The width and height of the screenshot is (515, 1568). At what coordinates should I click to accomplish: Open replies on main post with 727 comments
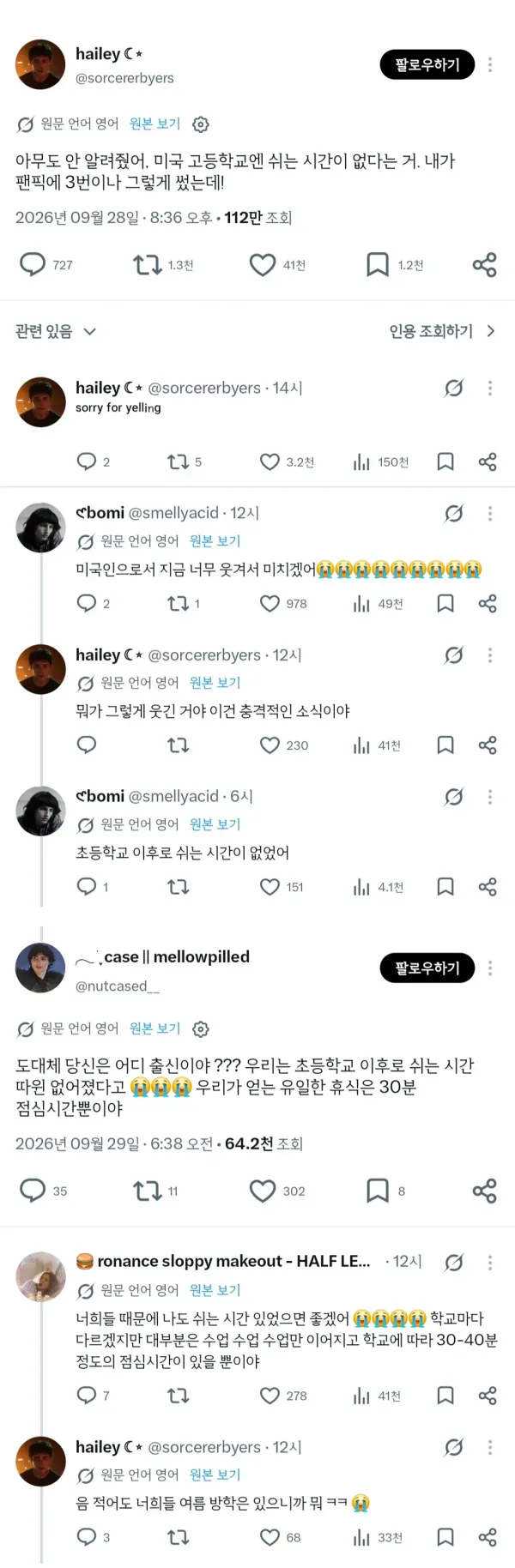pos(33,264)
